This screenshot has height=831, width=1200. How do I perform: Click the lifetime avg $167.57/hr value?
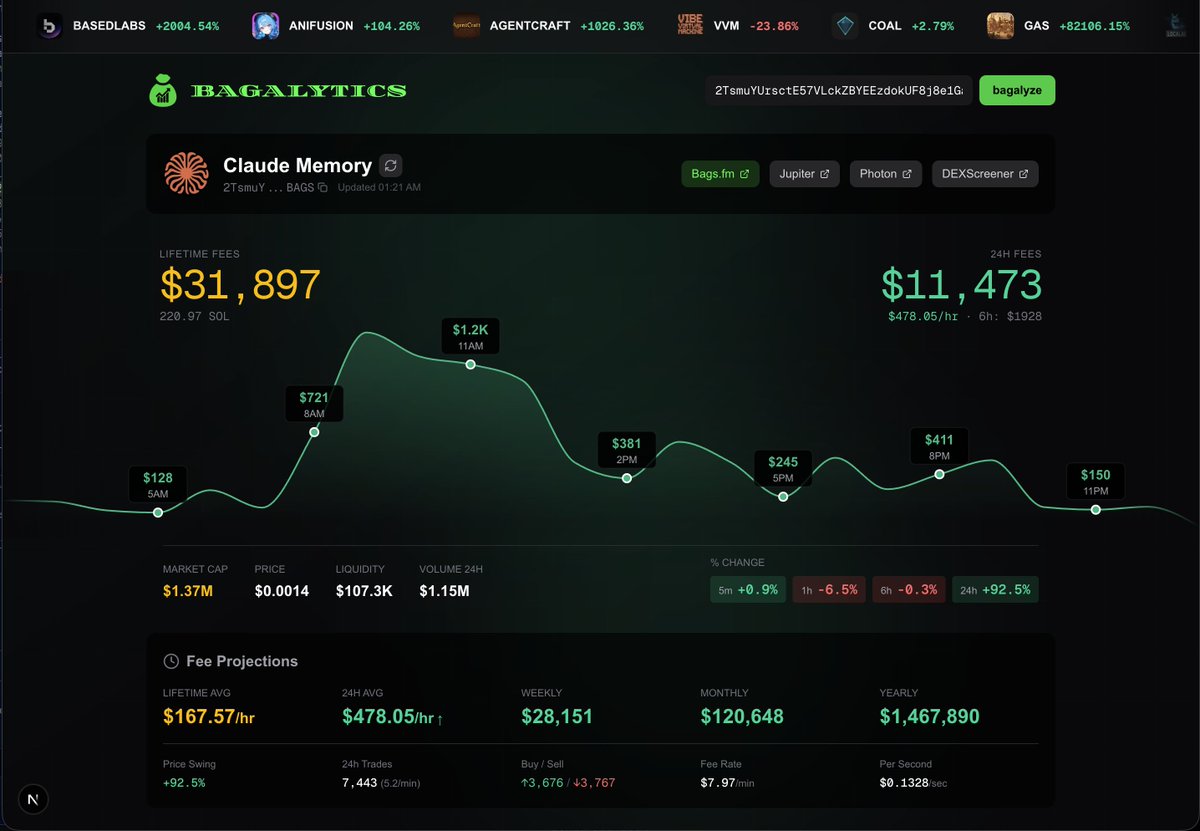coord(210,717)
